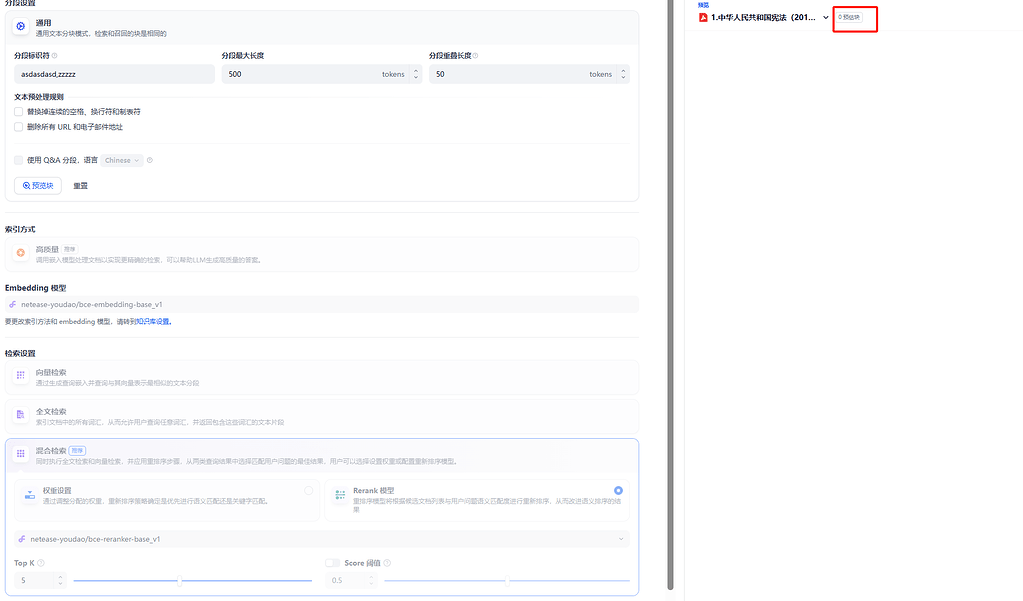This screenshot has width=1023, height=601.
Task: Click the 重置 button
Action: point(80,186)
